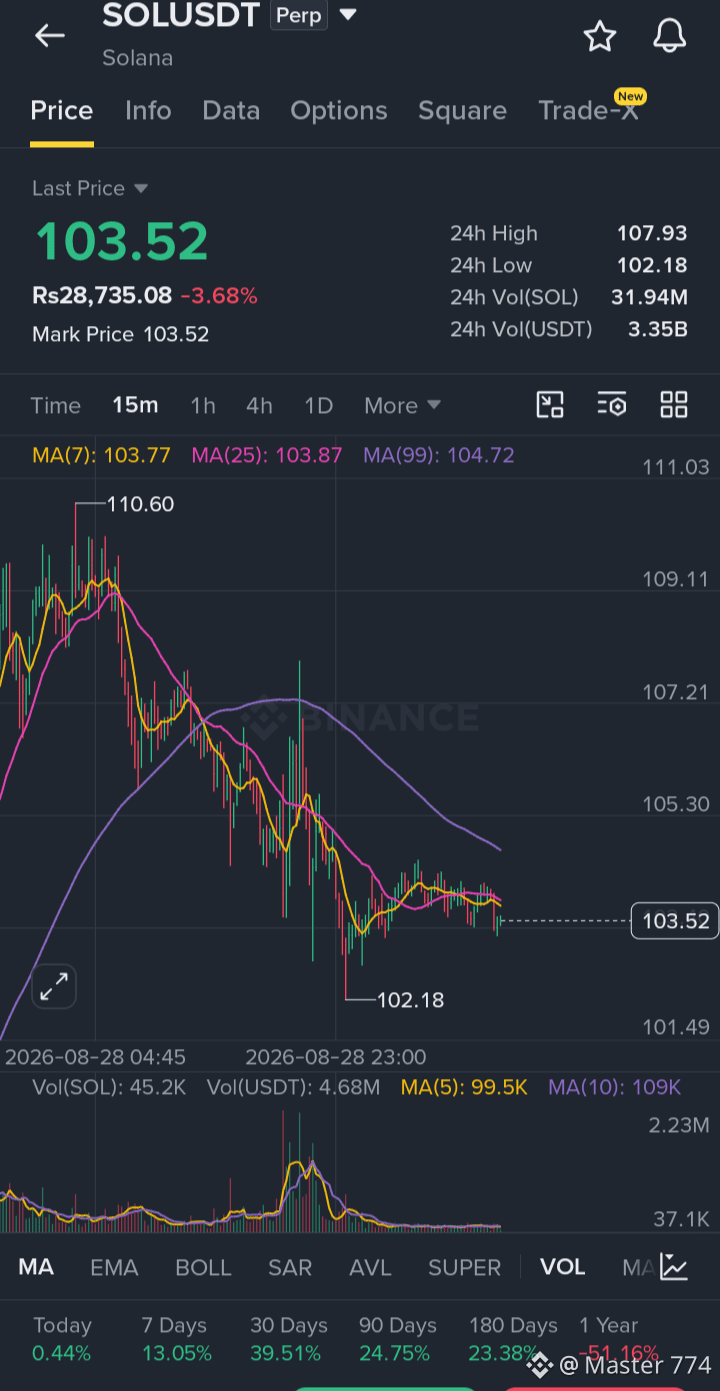This screenshot has width=720, height=1391.
Task: Open the multi-chart grid layout icon
Action: (x=674, y=405)
